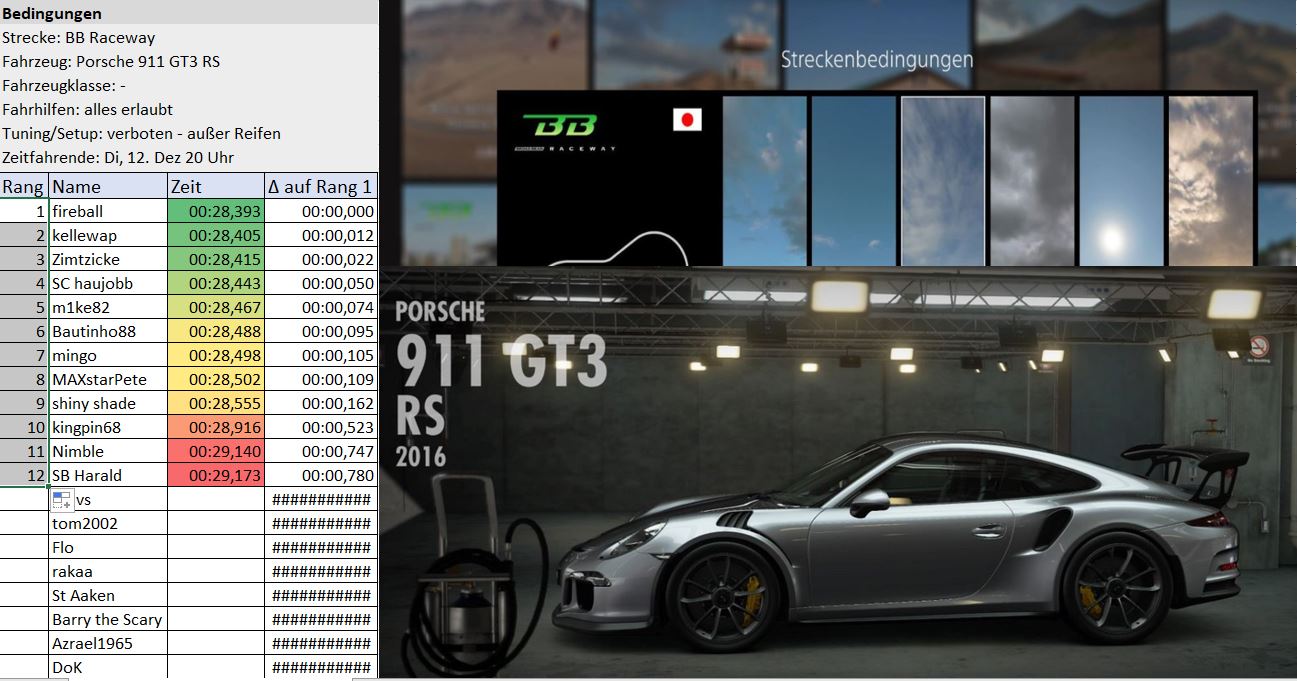Select the SB Harald name cell

(108, 475)
